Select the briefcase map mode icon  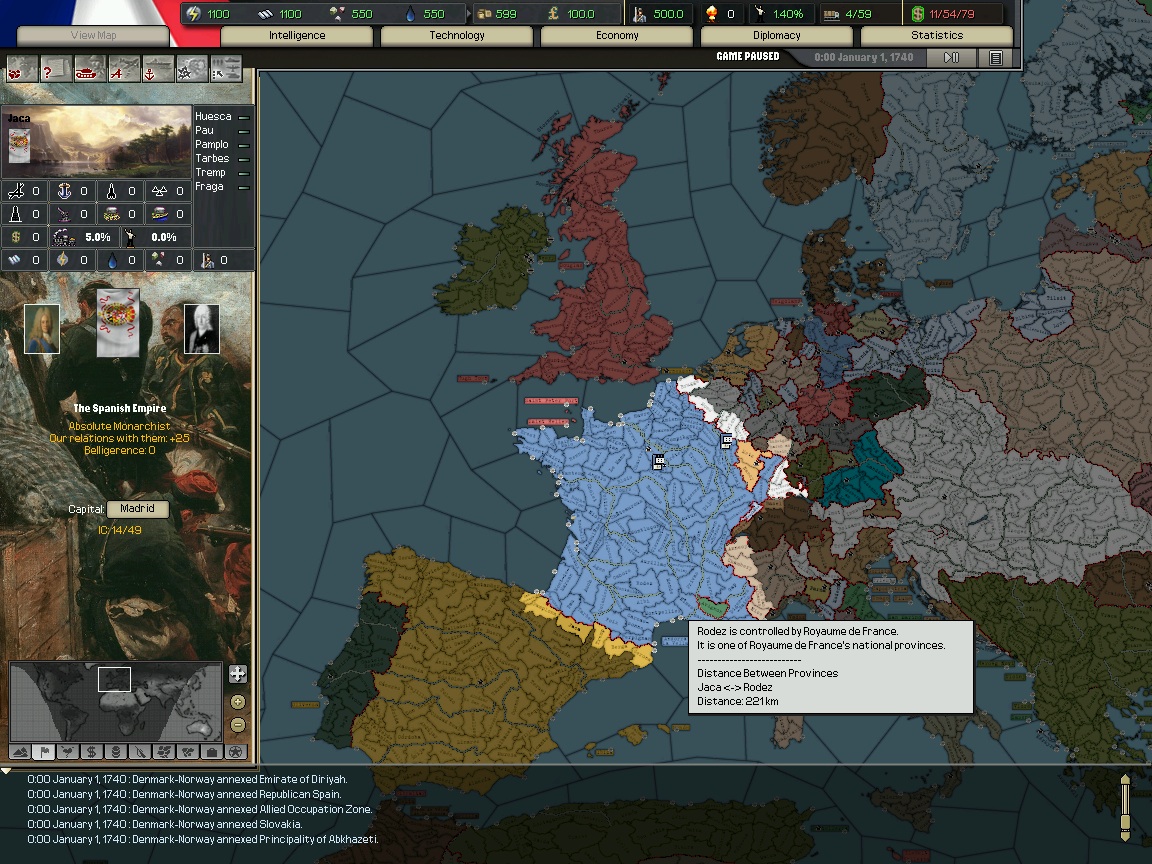tap(212, 751)
